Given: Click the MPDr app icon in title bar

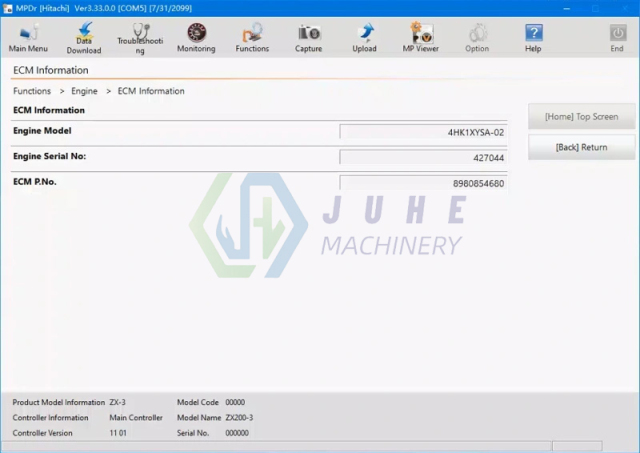Looking at the screenshot, I should tap(7, 8).
